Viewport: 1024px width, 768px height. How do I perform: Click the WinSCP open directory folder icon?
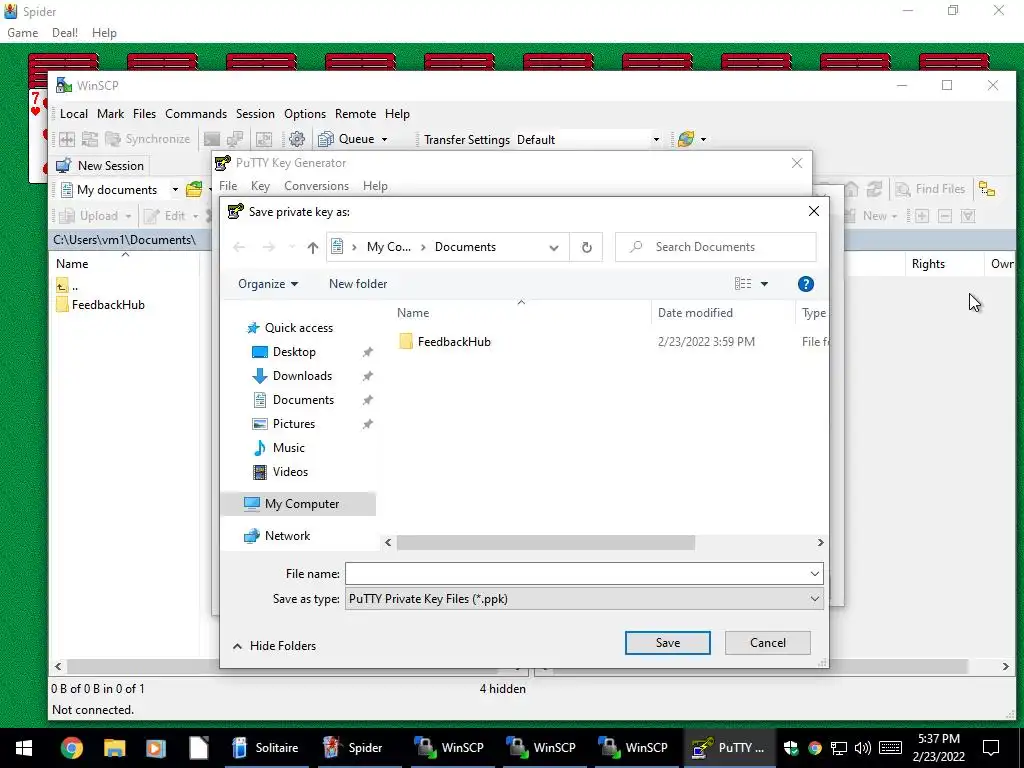tap(194, 190)
